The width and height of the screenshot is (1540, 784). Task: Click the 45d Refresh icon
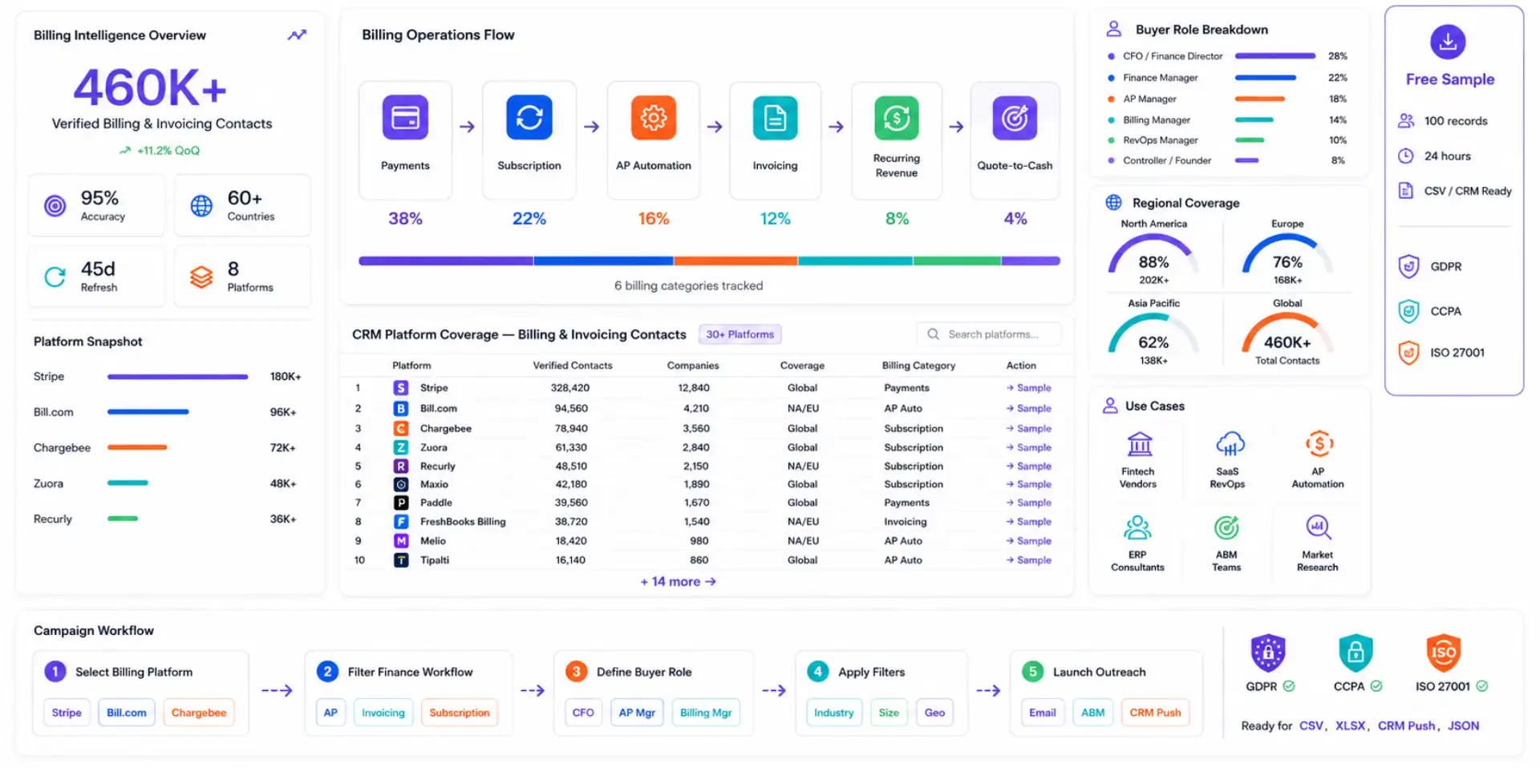pos(55,277)
